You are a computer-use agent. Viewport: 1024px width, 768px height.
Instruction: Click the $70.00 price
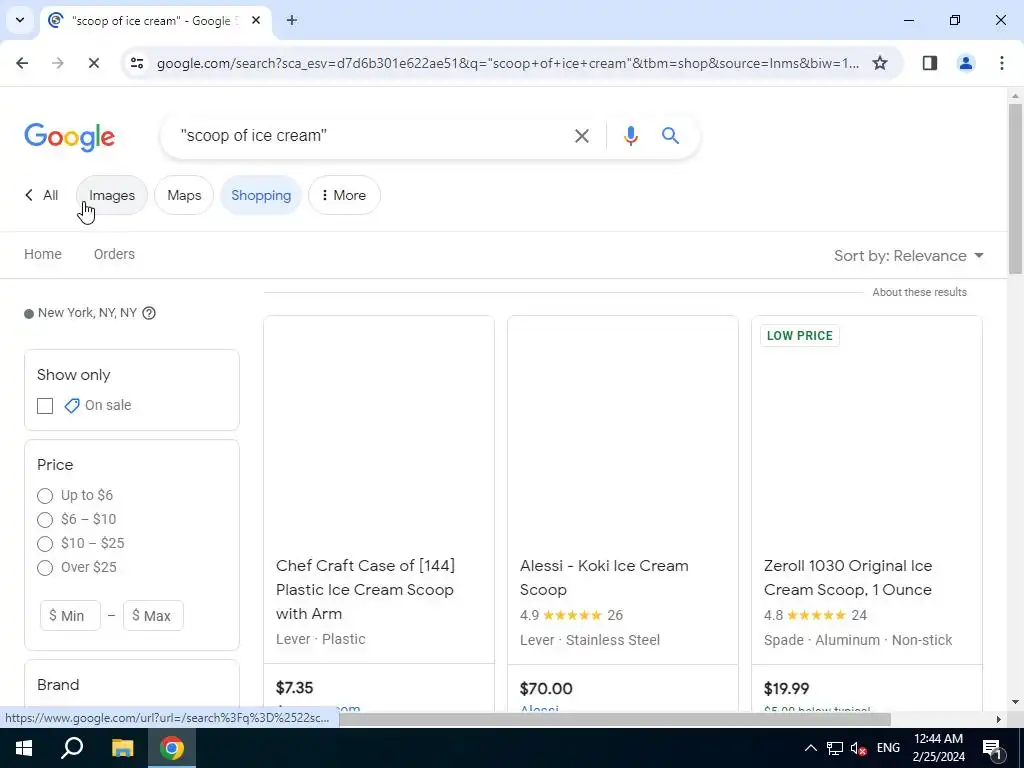click(546, 688)
